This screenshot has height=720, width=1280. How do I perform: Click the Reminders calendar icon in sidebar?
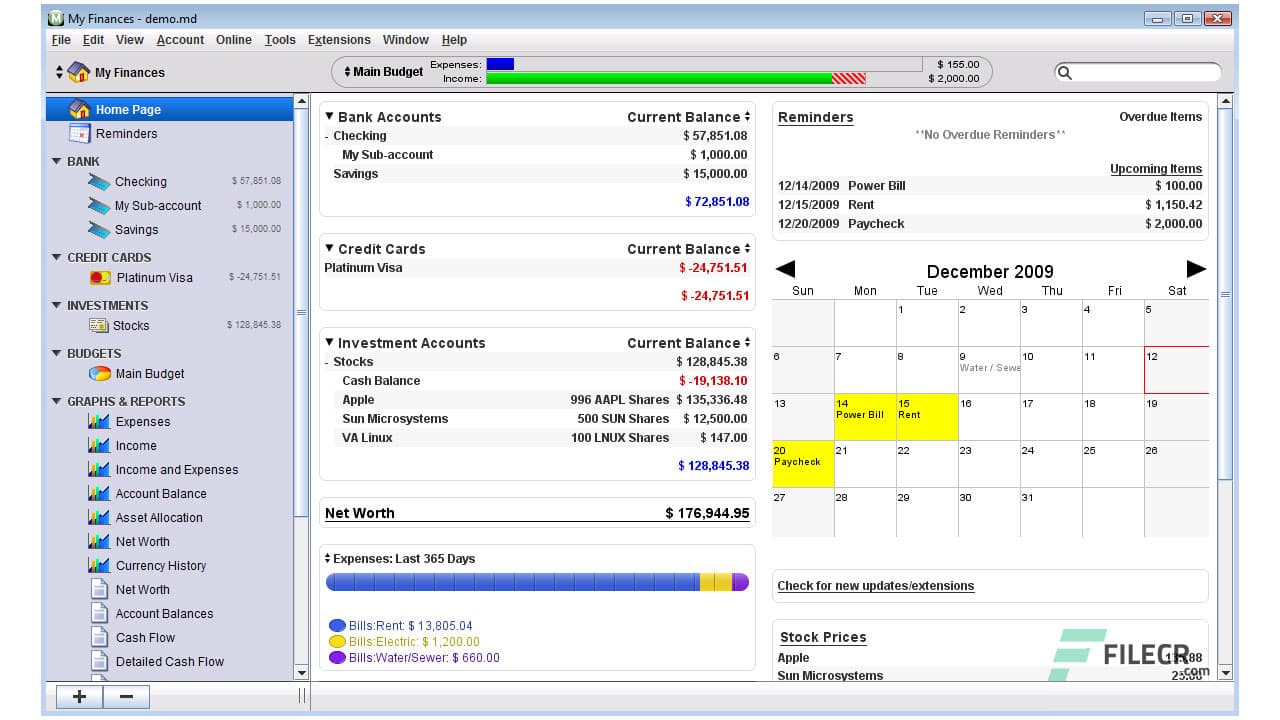tap(80, 134)
